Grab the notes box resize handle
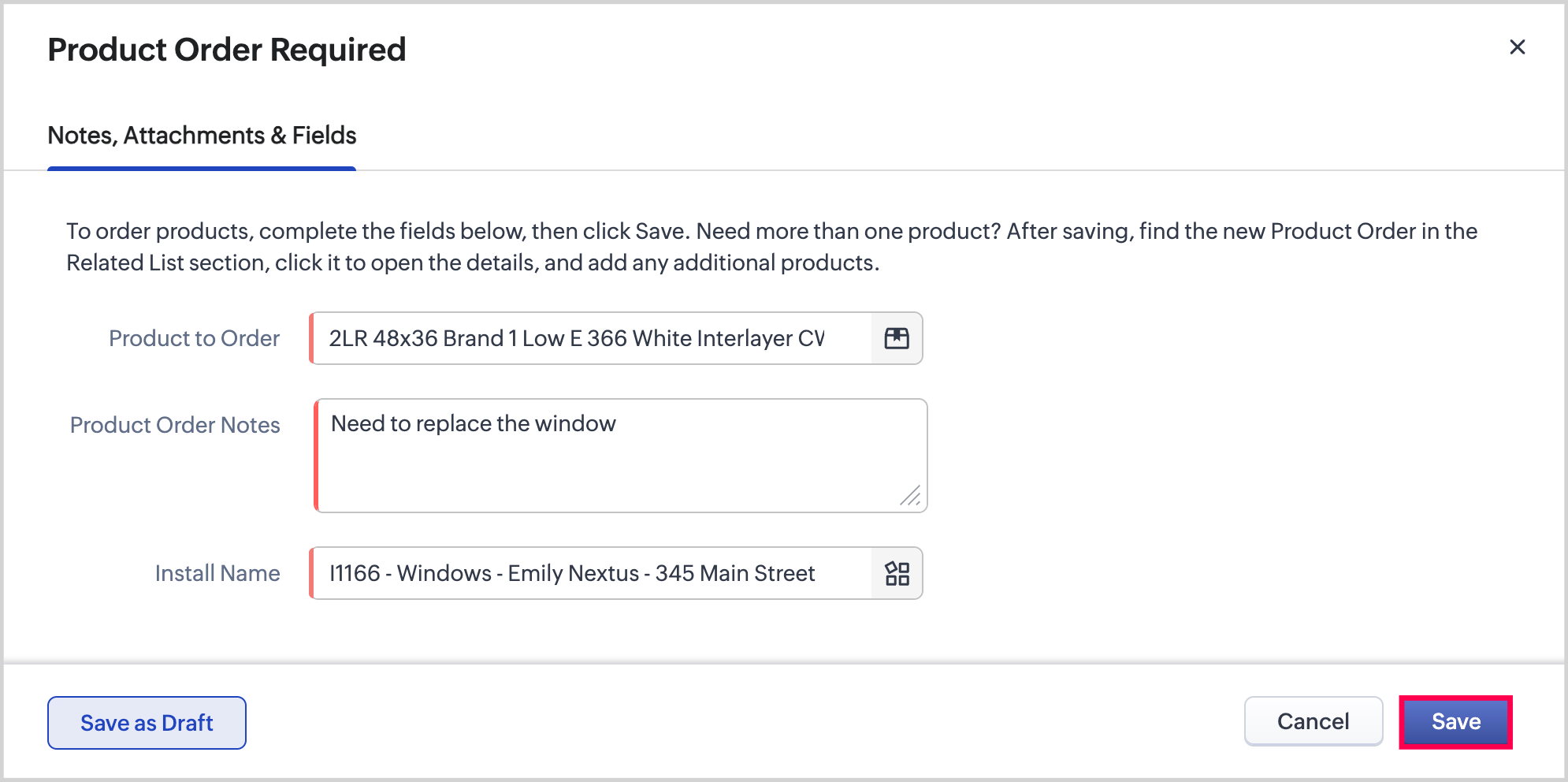Image resolution: width=1568 pixels, height=782 pixels. [911, 496]
